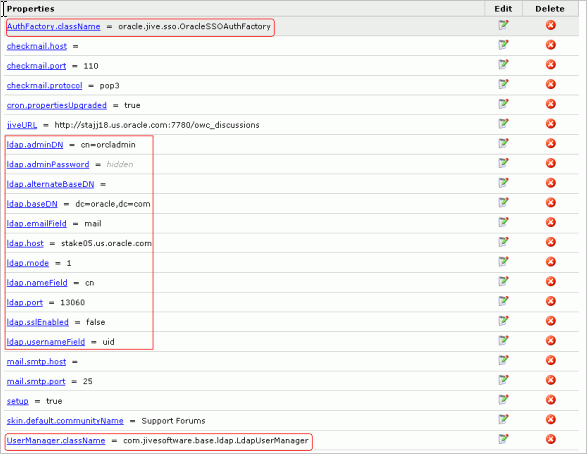Edit the ldap.usernameField property

pyautogui.click(x=504, y=341)
